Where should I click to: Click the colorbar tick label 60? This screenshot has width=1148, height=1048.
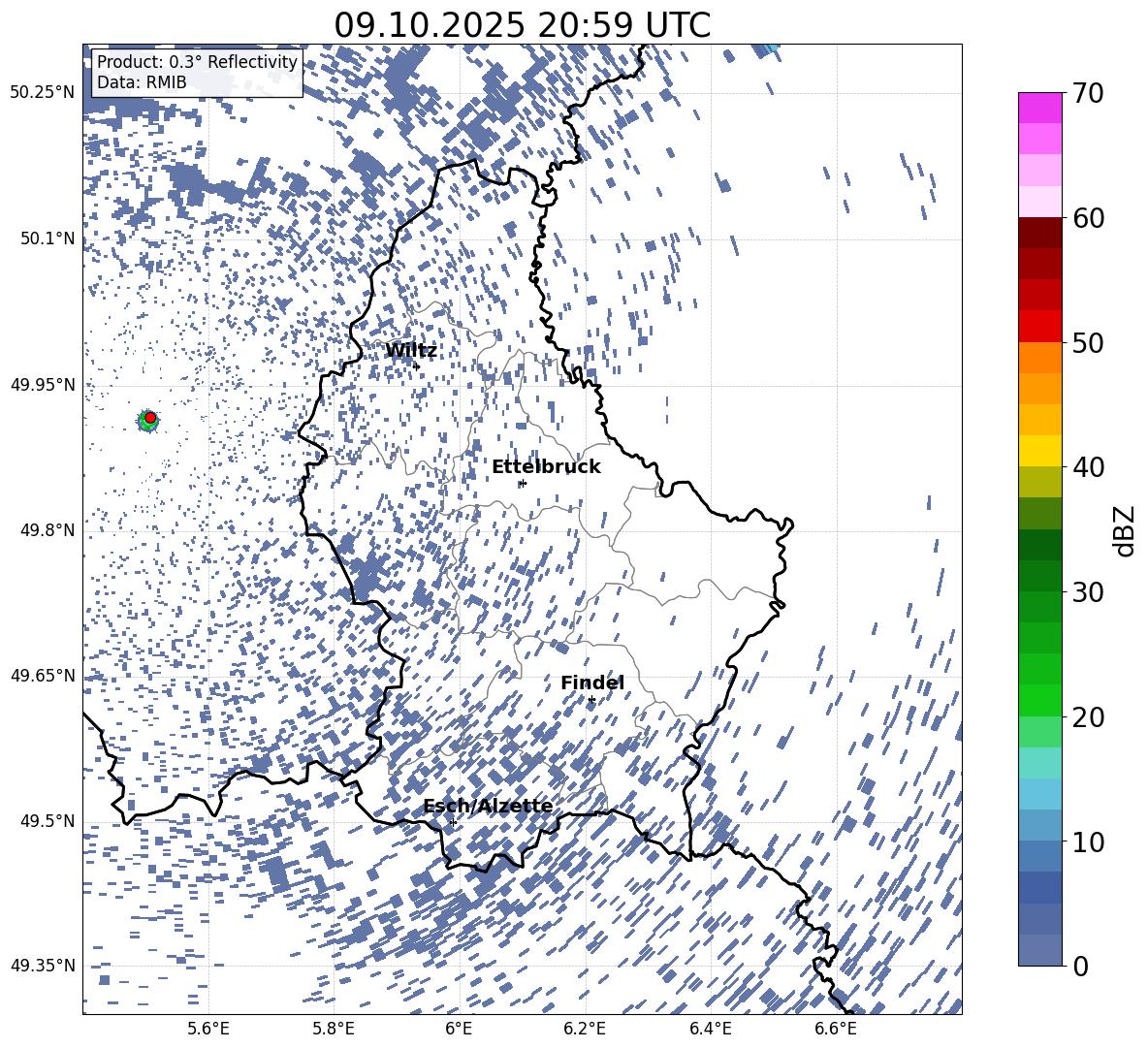pyautogui.click(x=1088, y=218)
